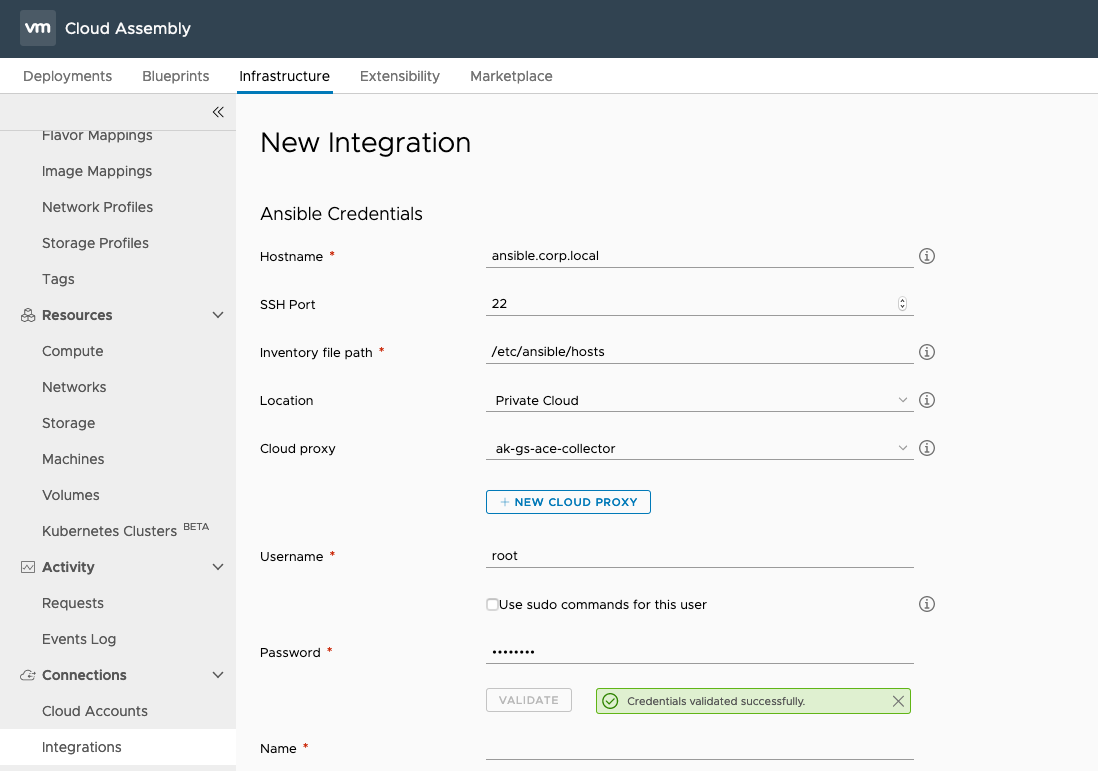Click the VMware logo icon
The image size is (1098, 771).
(38, 29)
